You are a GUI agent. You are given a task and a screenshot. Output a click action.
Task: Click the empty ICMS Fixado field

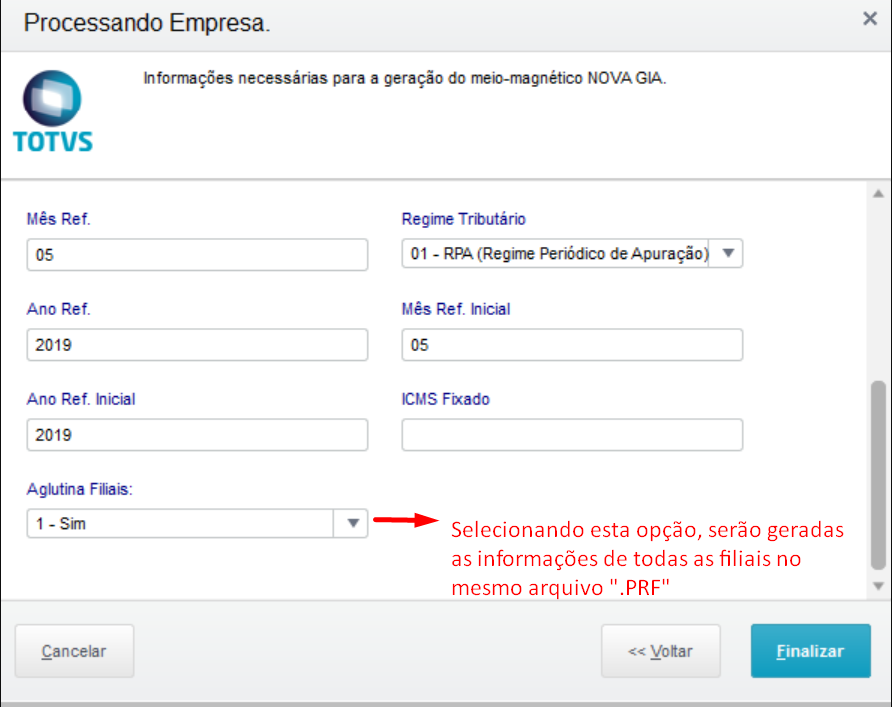coord(572,435)
